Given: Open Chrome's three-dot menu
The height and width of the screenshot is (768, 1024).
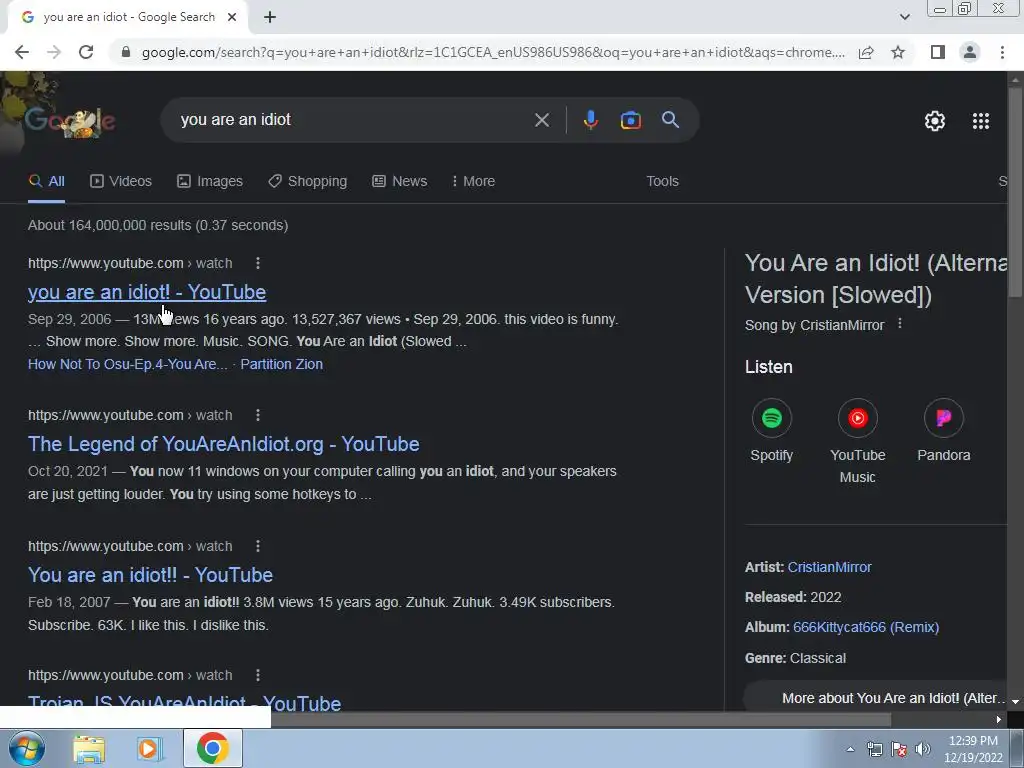Looking at the screenshot, I should tap(1002, 52).
